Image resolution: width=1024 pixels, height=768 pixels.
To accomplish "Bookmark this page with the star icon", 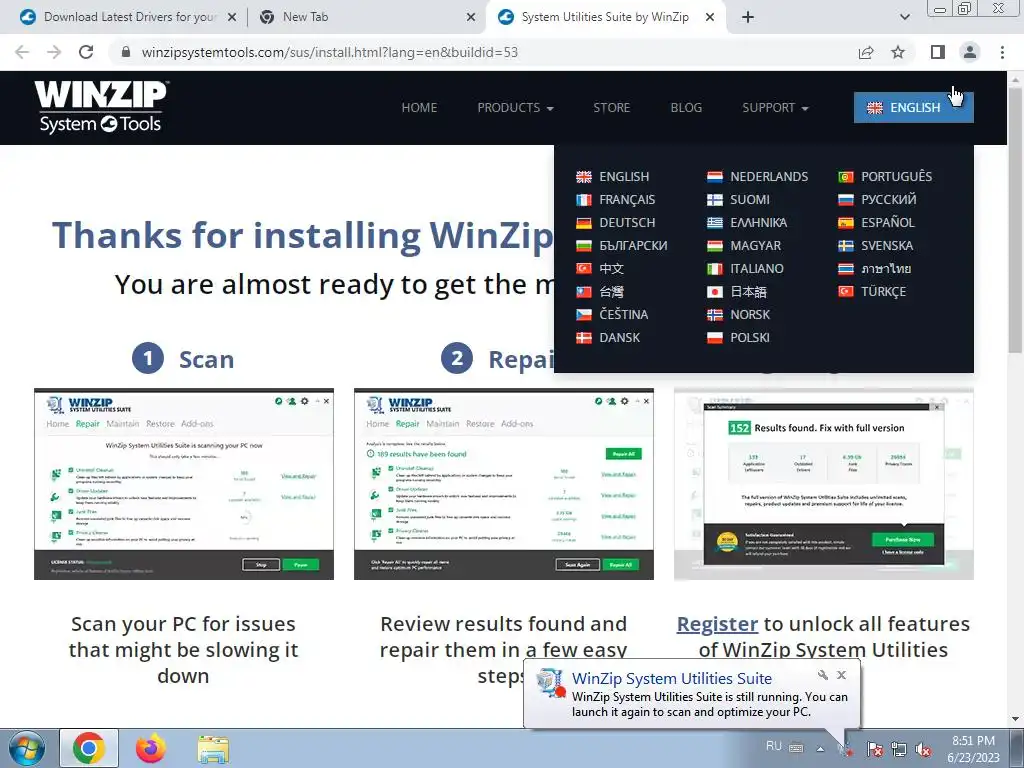I will (x=898, y=52).
